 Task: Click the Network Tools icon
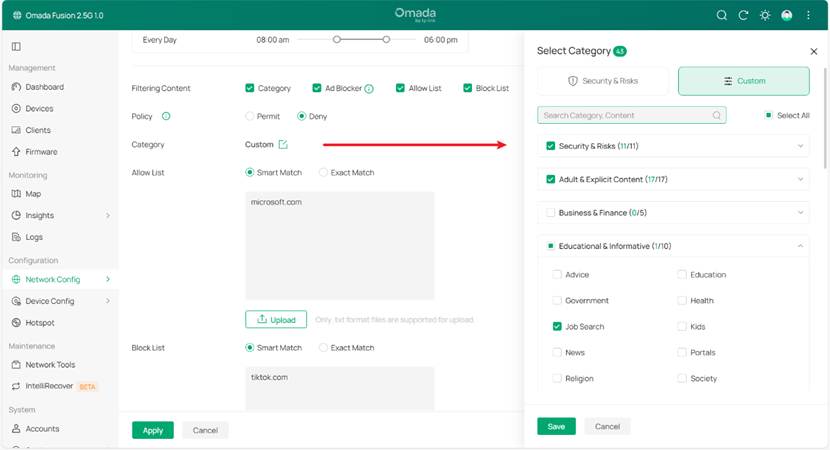pyautogui.click(x=16, y=365)
